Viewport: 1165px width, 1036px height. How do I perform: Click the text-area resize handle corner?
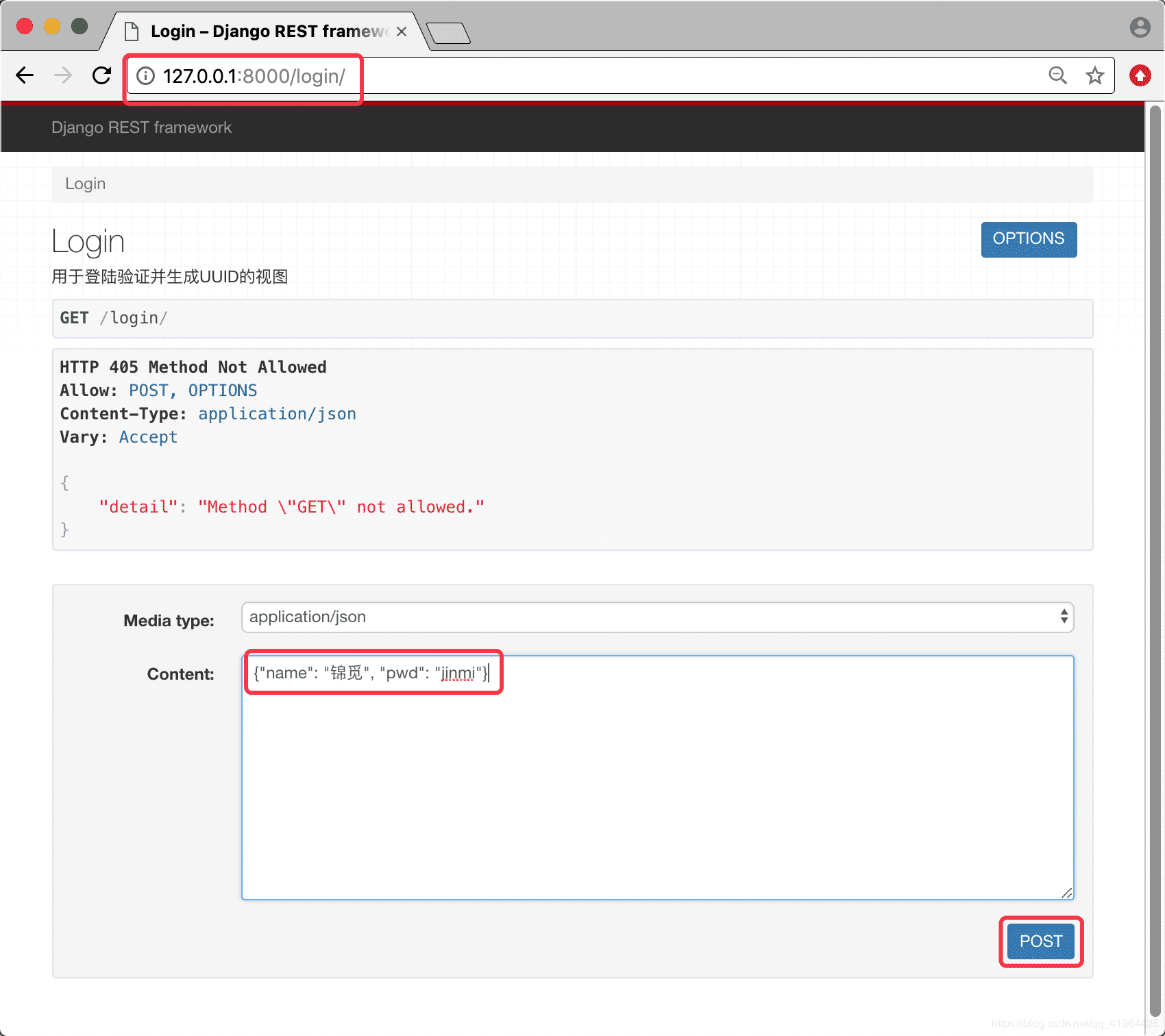pyautogui.click(x=1066, y=892)
